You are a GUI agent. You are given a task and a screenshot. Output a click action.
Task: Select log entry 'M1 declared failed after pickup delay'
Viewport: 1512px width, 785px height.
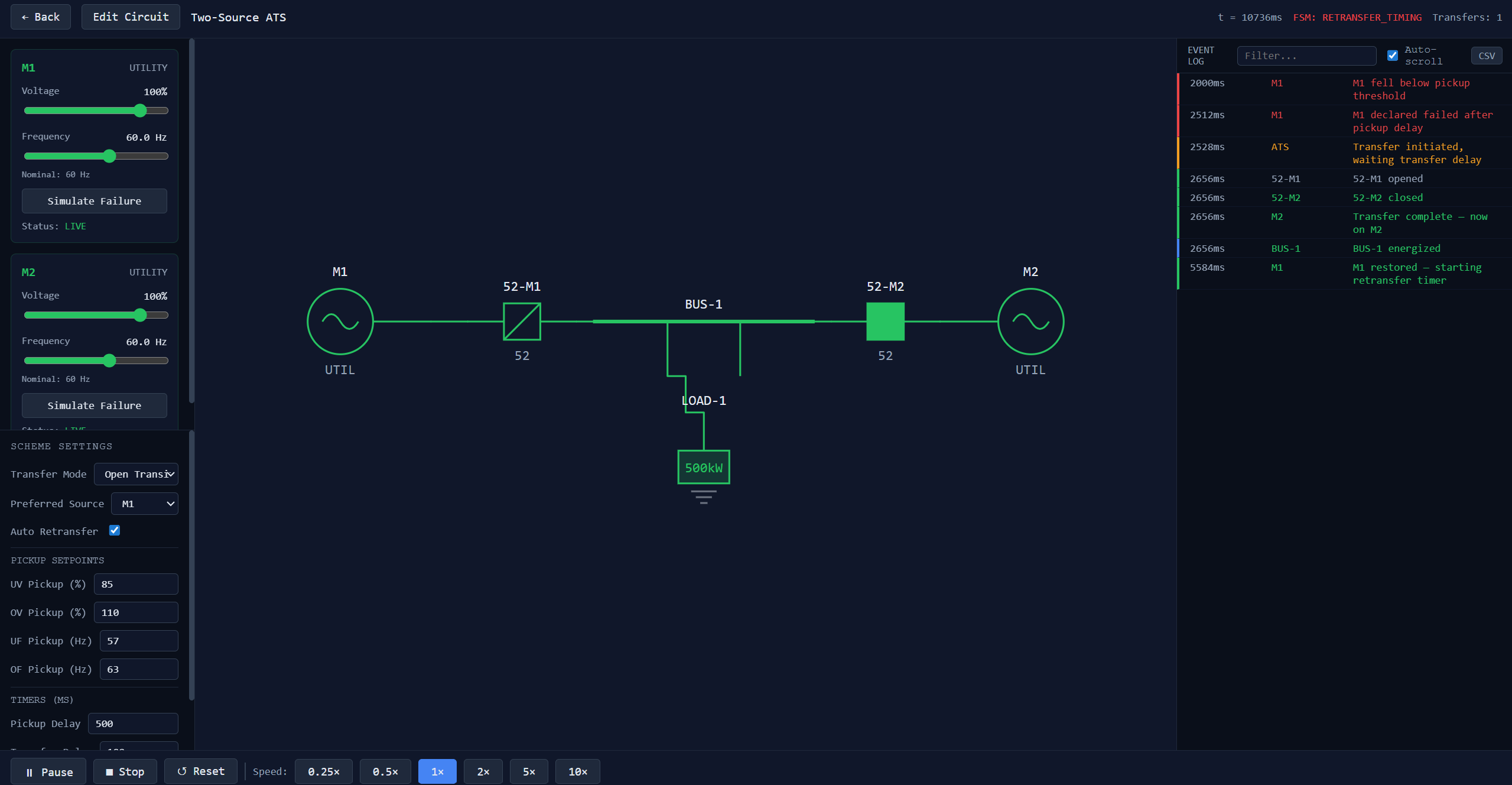tap(1345, 121)
